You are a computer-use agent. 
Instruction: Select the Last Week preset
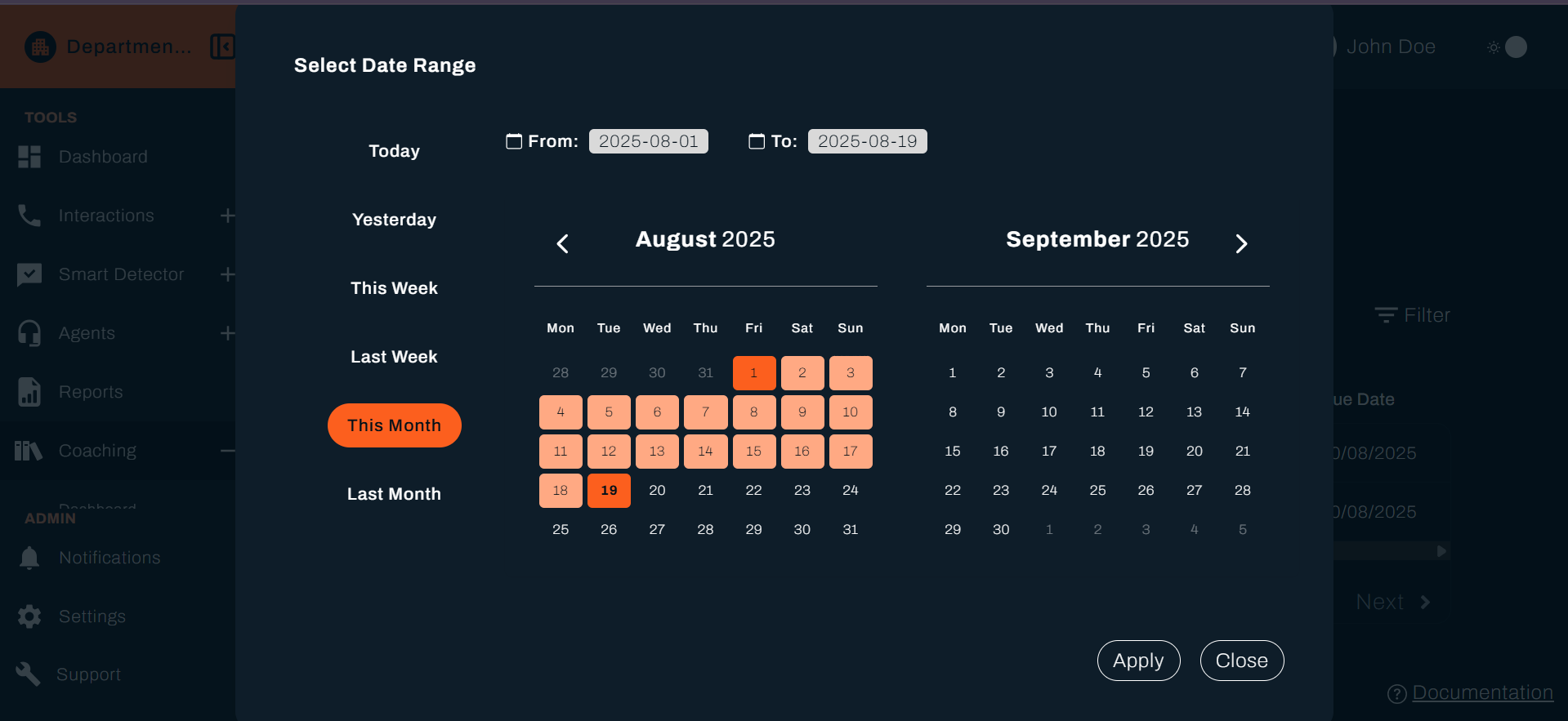tap(394, 357)
